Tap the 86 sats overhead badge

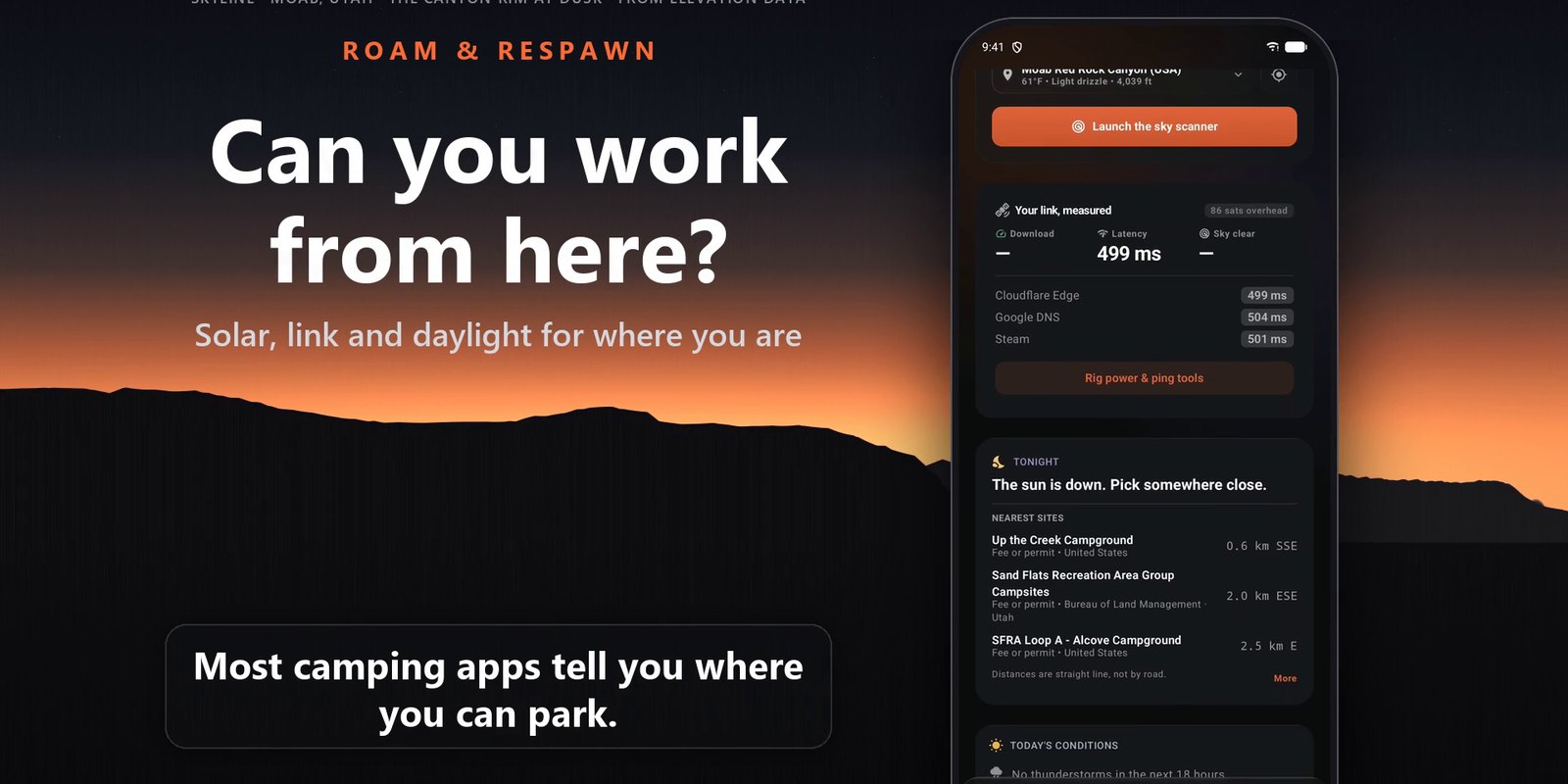[1249, 211]
